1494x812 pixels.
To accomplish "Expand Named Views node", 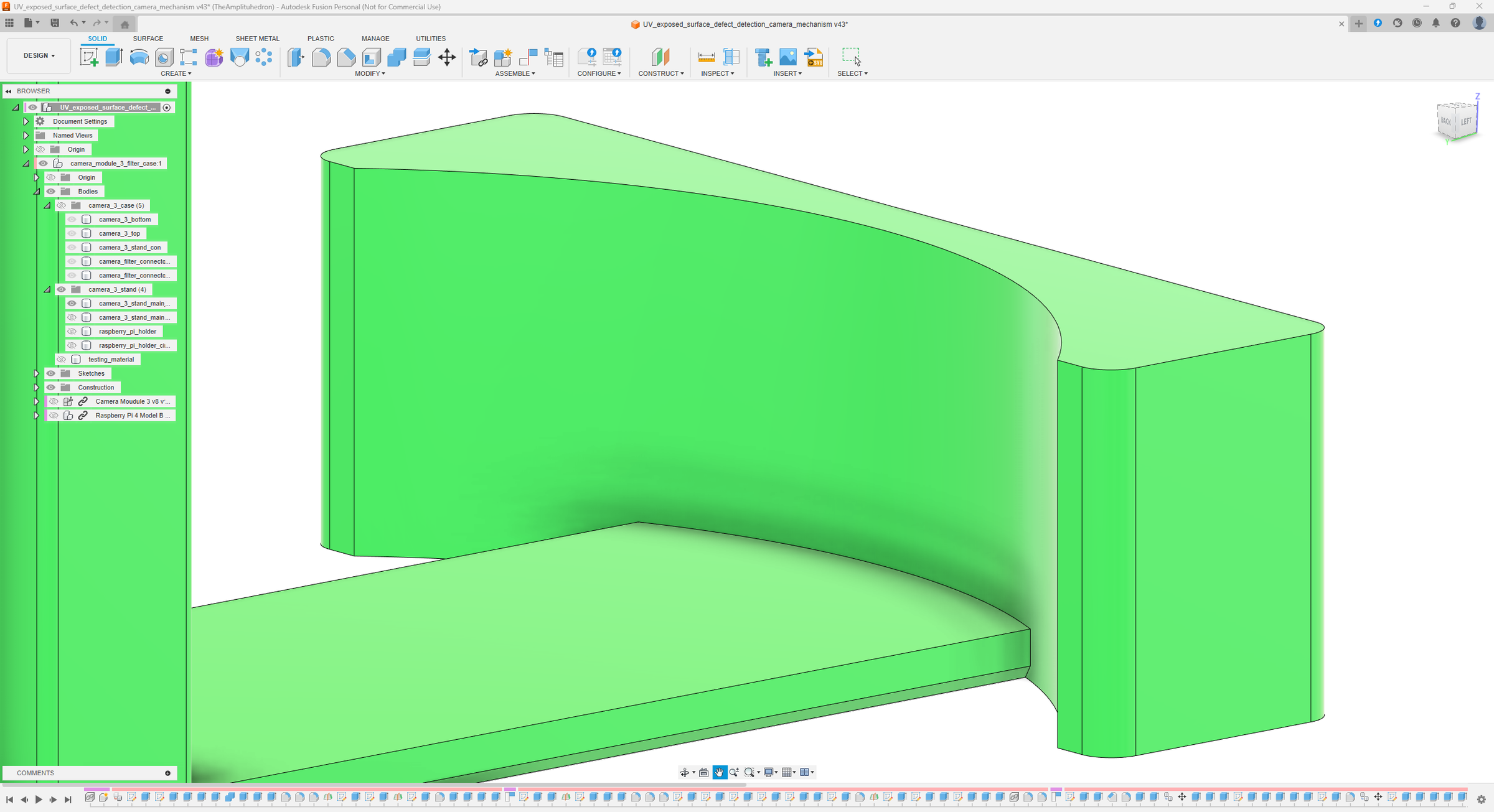I will (26, 136).
